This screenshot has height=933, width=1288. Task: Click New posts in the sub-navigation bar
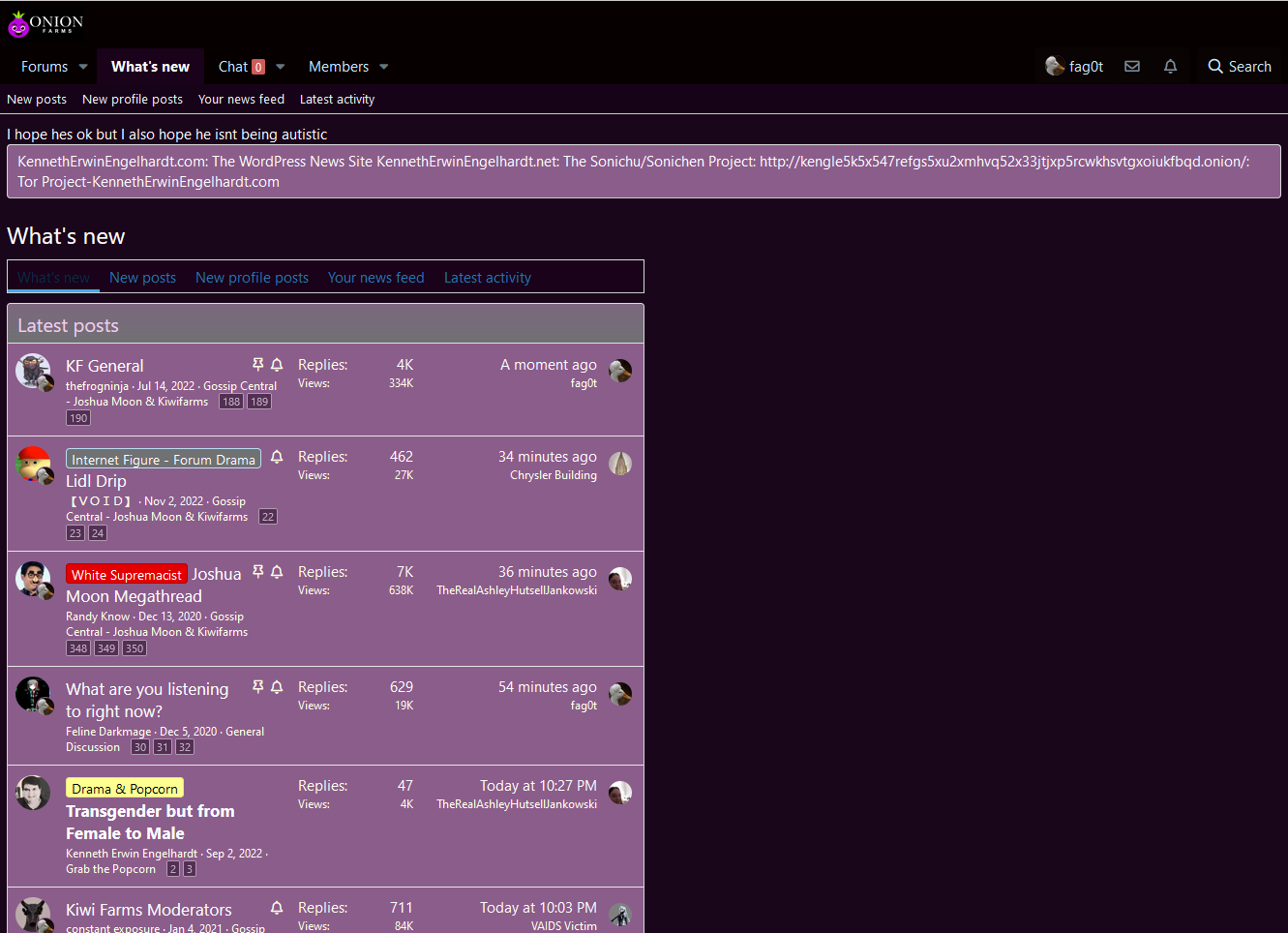[37, 100]
